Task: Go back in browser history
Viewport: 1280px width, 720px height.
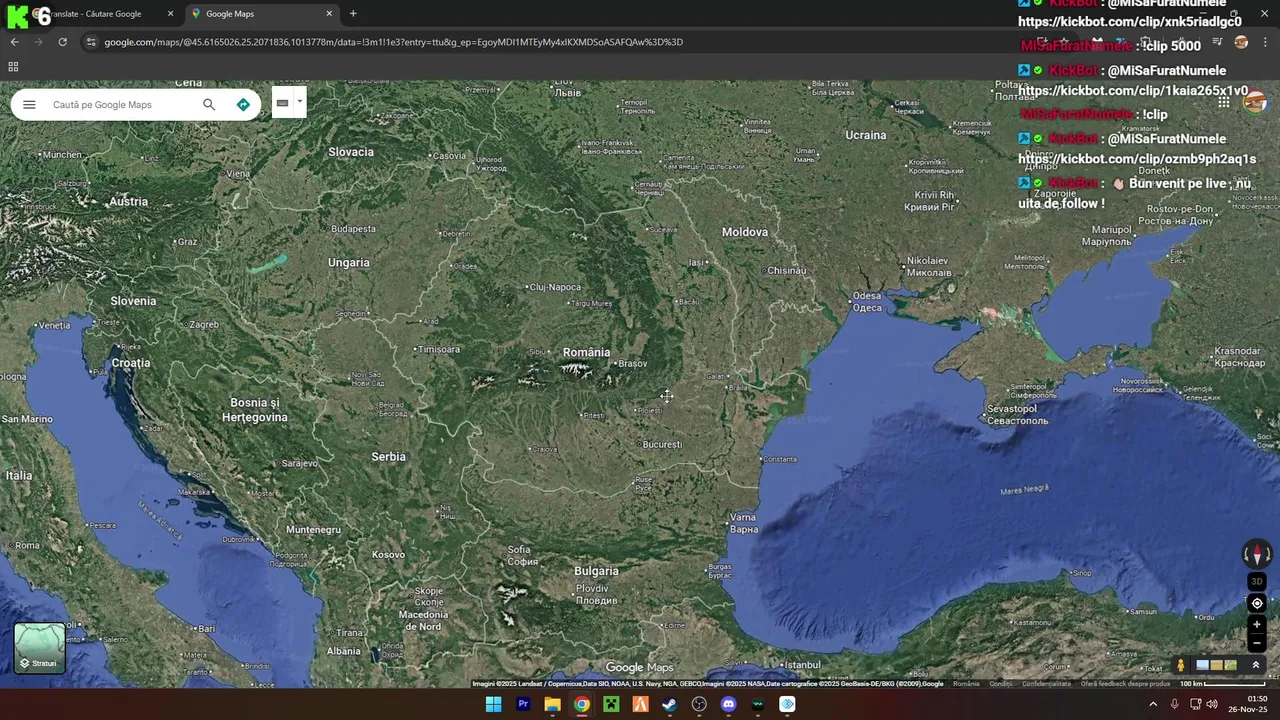Action: tap(14, 42)
